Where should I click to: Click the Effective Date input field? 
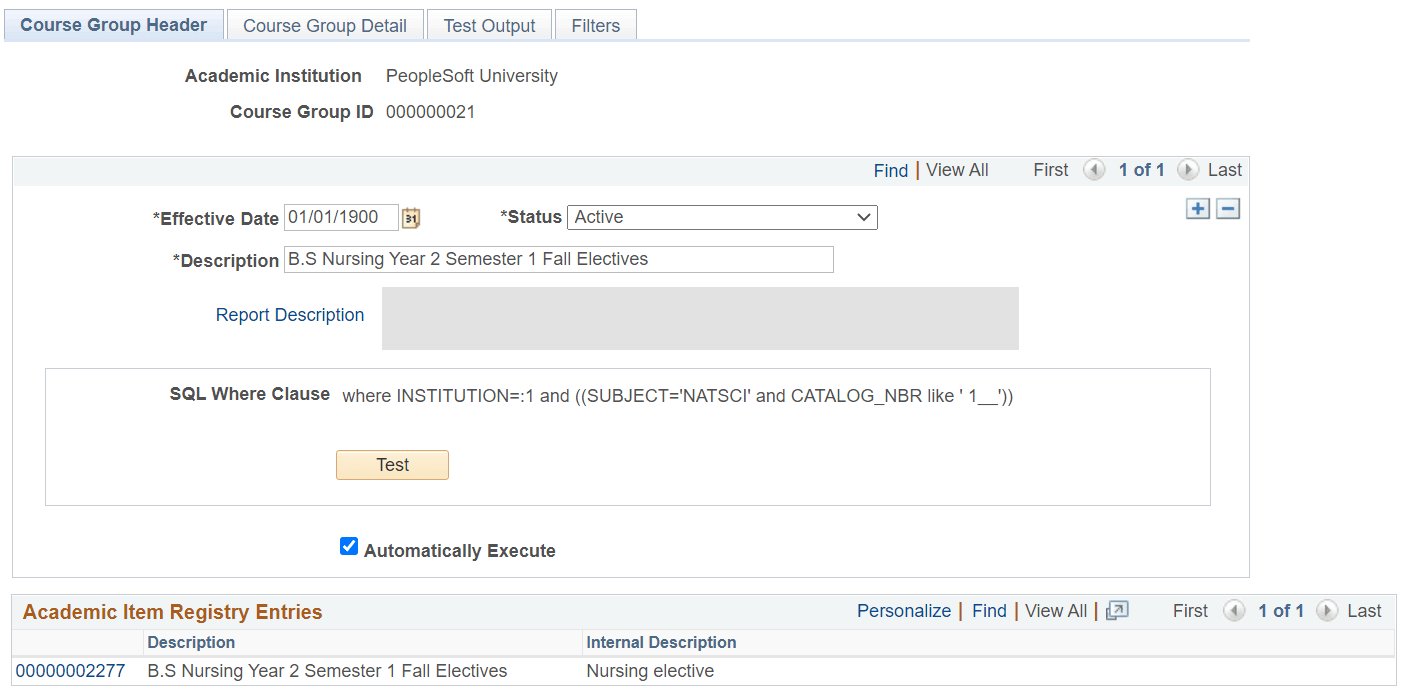coord(341,218)
